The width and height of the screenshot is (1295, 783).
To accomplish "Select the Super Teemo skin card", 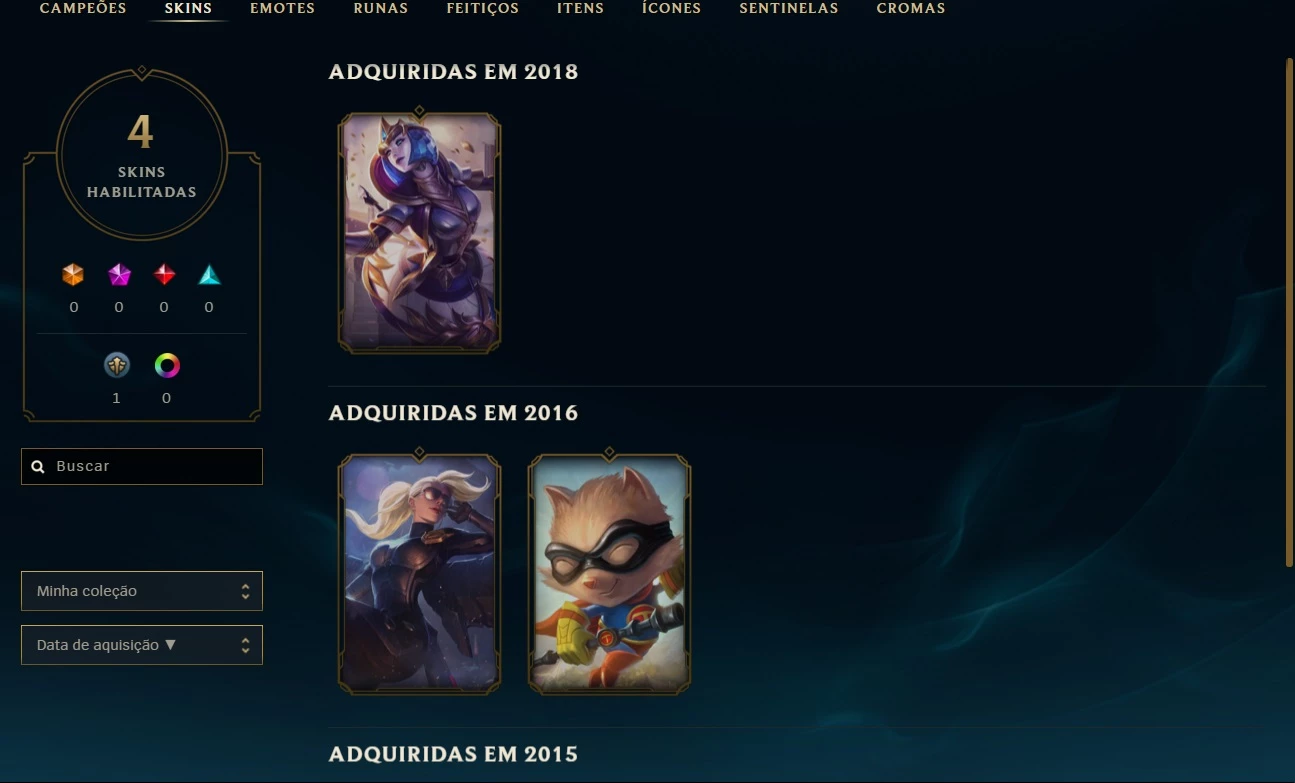I will point(609,573).
